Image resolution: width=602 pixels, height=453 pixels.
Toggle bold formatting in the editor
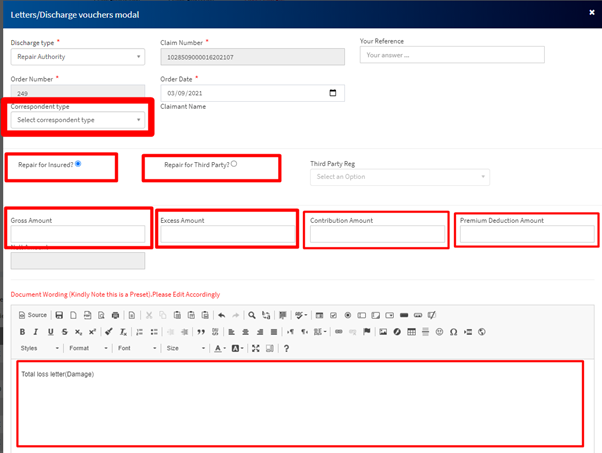coord(23,332)
